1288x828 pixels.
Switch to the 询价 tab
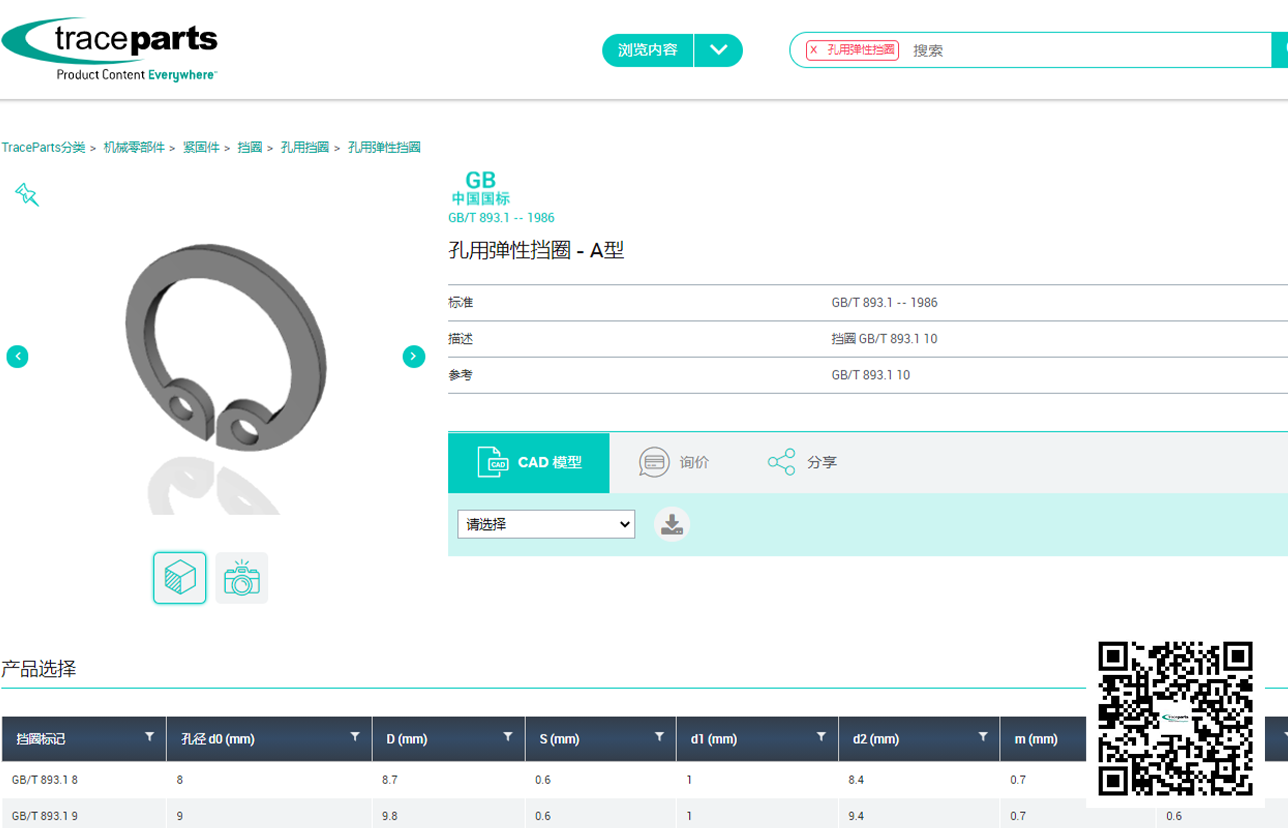click(x=674, y=462)
